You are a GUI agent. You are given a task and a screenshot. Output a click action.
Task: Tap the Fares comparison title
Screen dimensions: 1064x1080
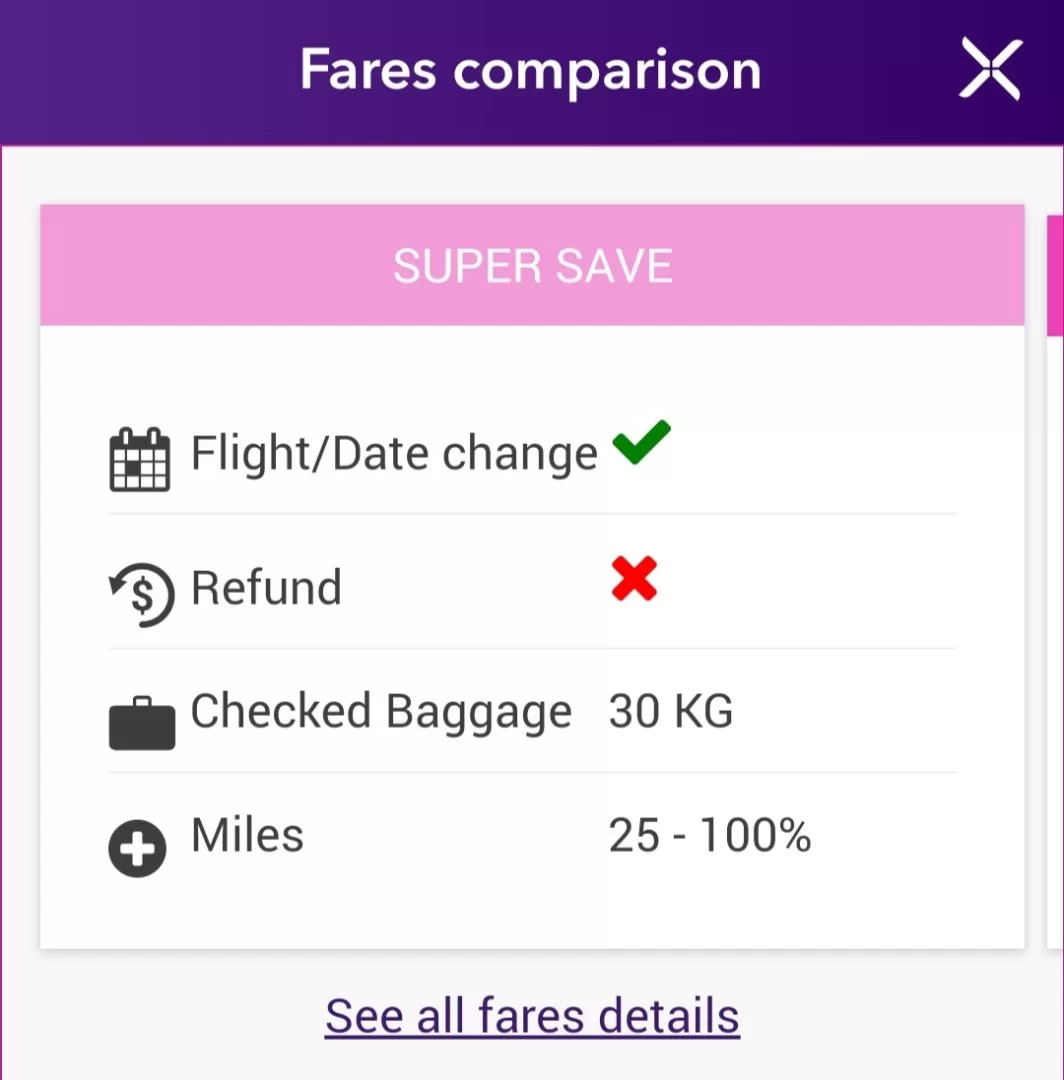click(x=530, y=70)
